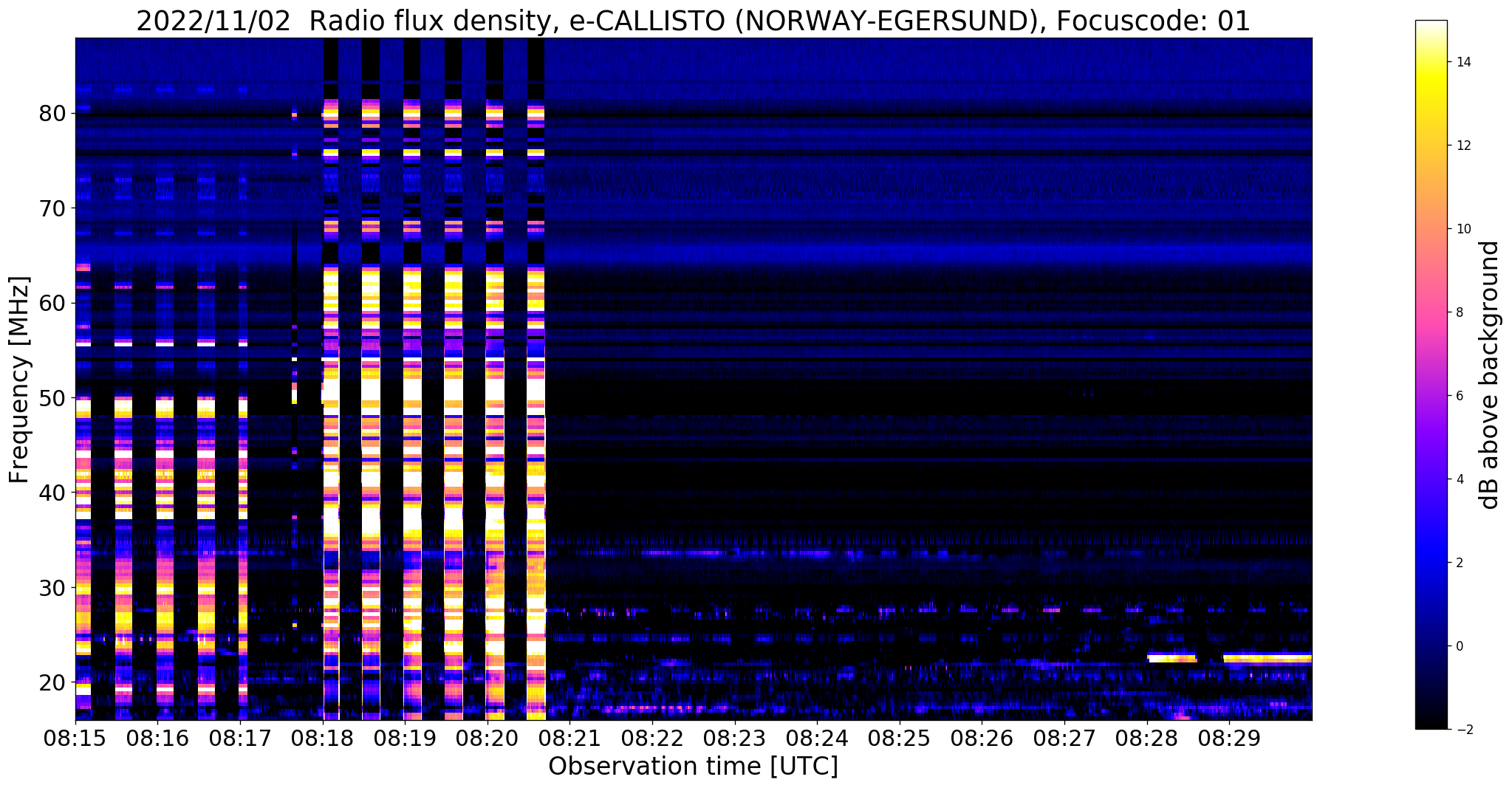This screenshot has height=788, width=1512.
Task: Click the 70 MHz frequency tick label
Action: pos(52,208)
